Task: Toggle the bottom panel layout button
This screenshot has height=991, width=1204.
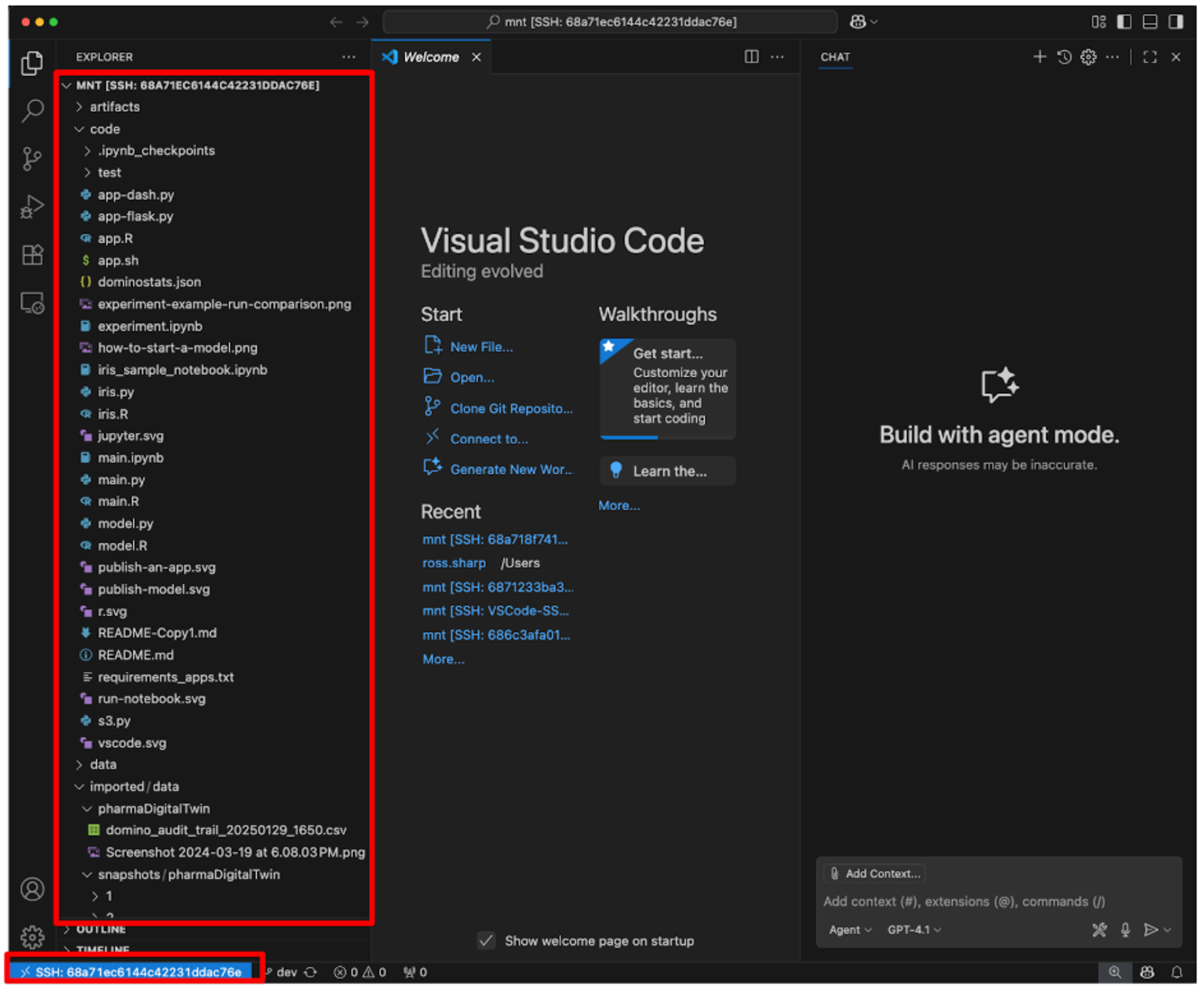Action: pyautogui.click(x=1149, y=22)
